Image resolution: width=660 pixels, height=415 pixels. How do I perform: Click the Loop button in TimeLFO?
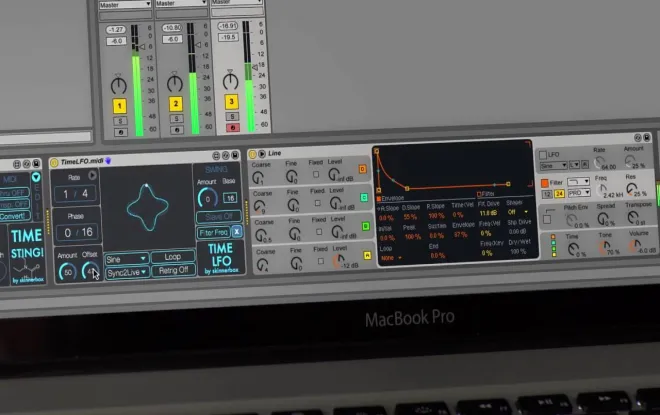click(173, 257)
